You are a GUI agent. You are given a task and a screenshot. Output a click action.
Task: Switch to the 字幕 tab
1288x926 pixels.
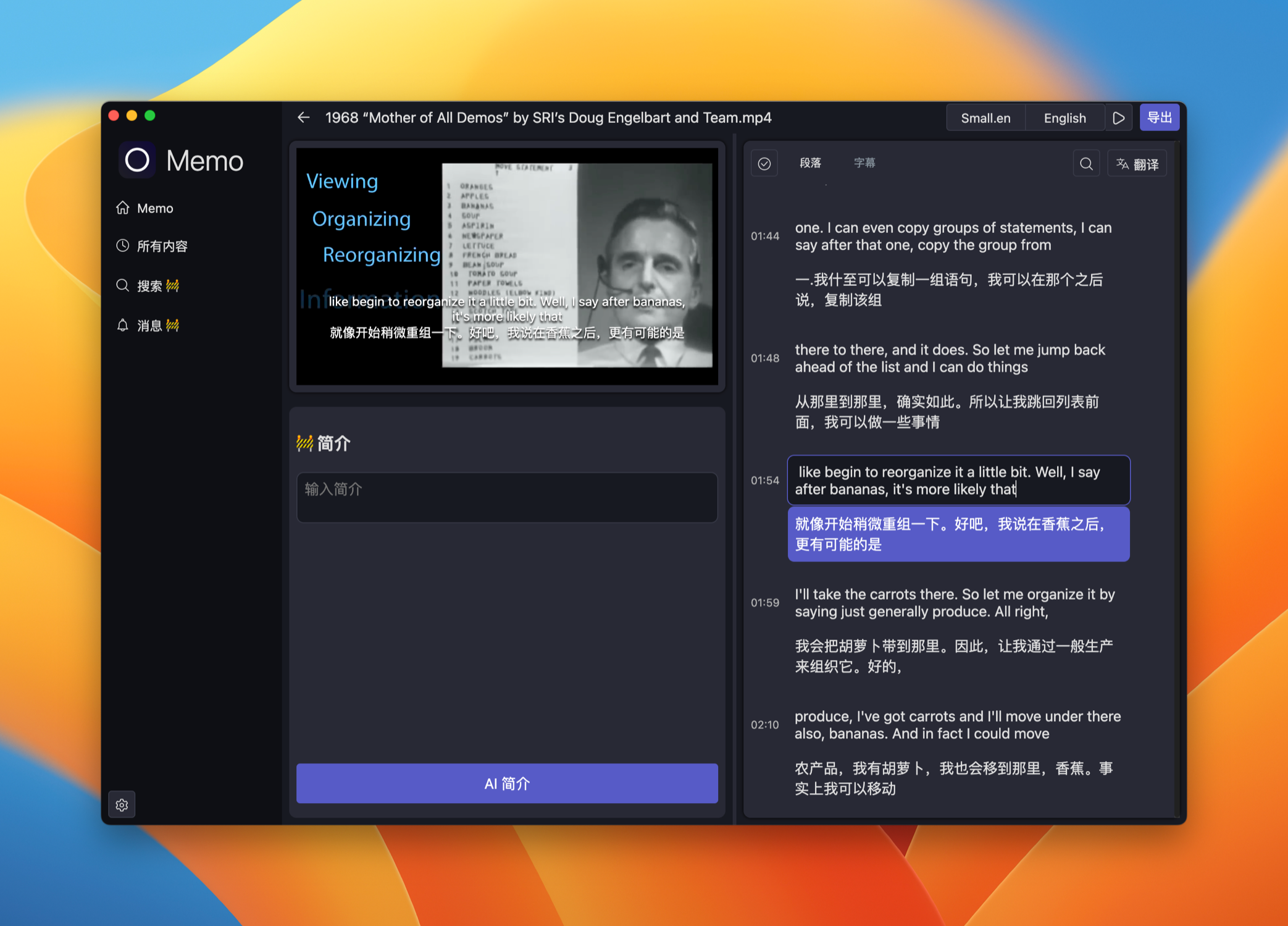point(864,163)
